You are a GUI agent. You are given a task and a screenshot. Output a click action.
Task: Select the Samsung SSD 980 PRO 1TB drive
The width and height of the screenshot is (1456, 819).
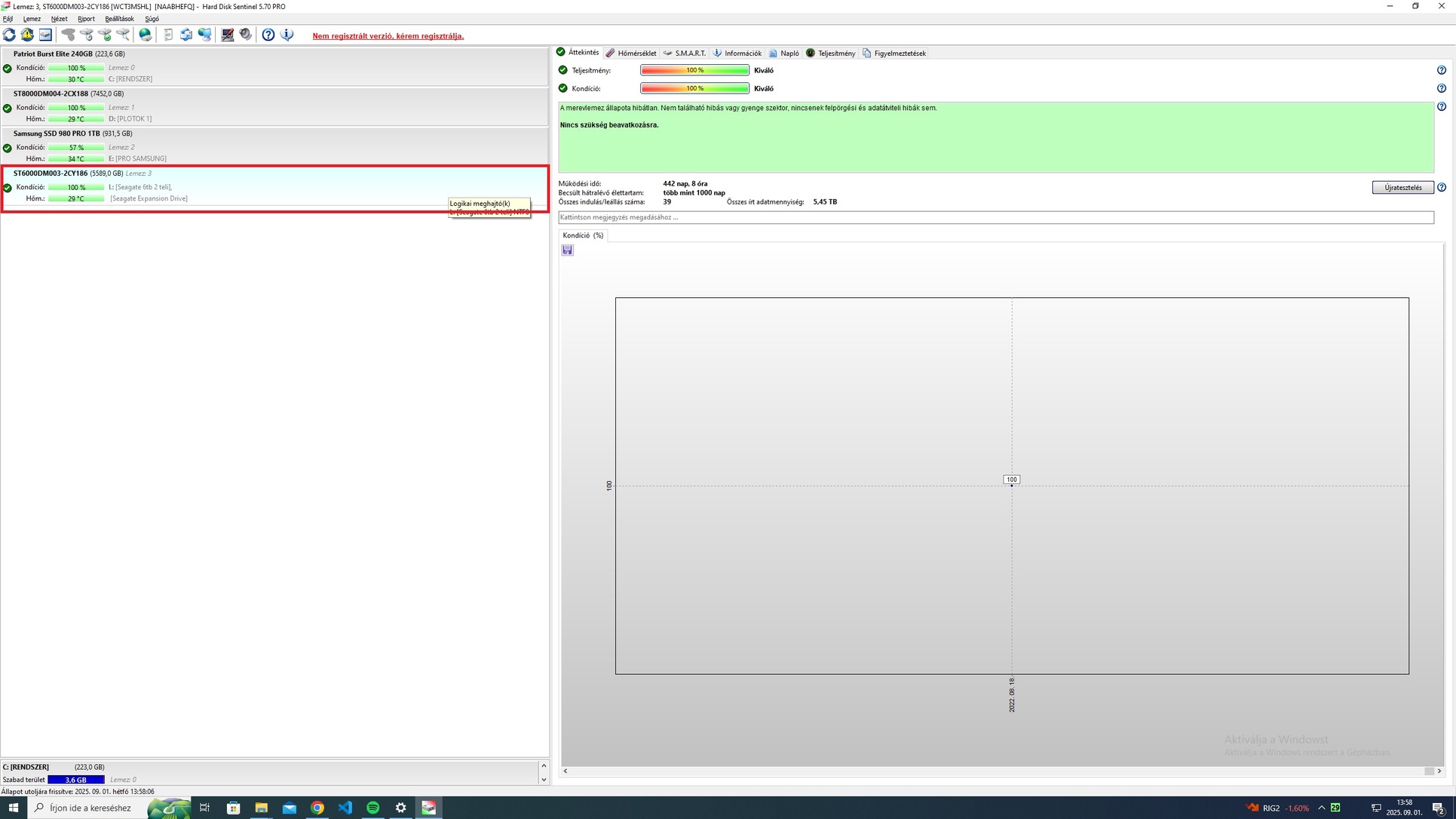57,133
